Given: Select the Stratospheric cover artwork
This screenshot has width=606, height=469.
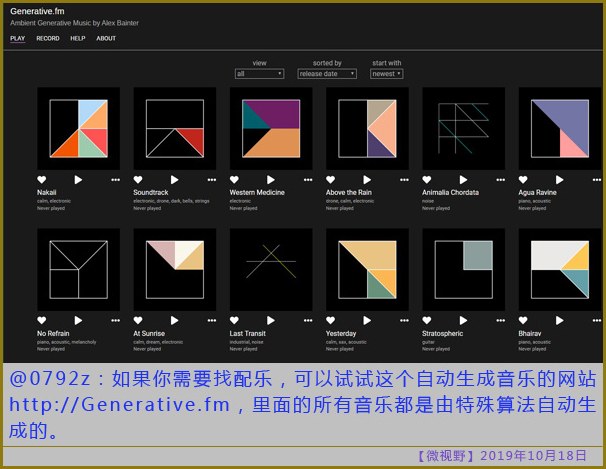Looking at the screenshot, I should (463, 270).
